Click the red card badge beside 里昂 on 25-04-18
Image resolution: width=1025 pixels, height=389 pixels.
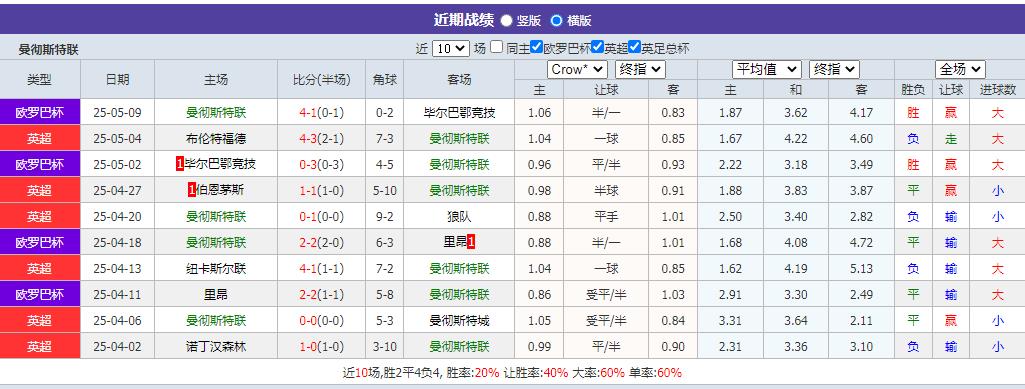(471, 242)
